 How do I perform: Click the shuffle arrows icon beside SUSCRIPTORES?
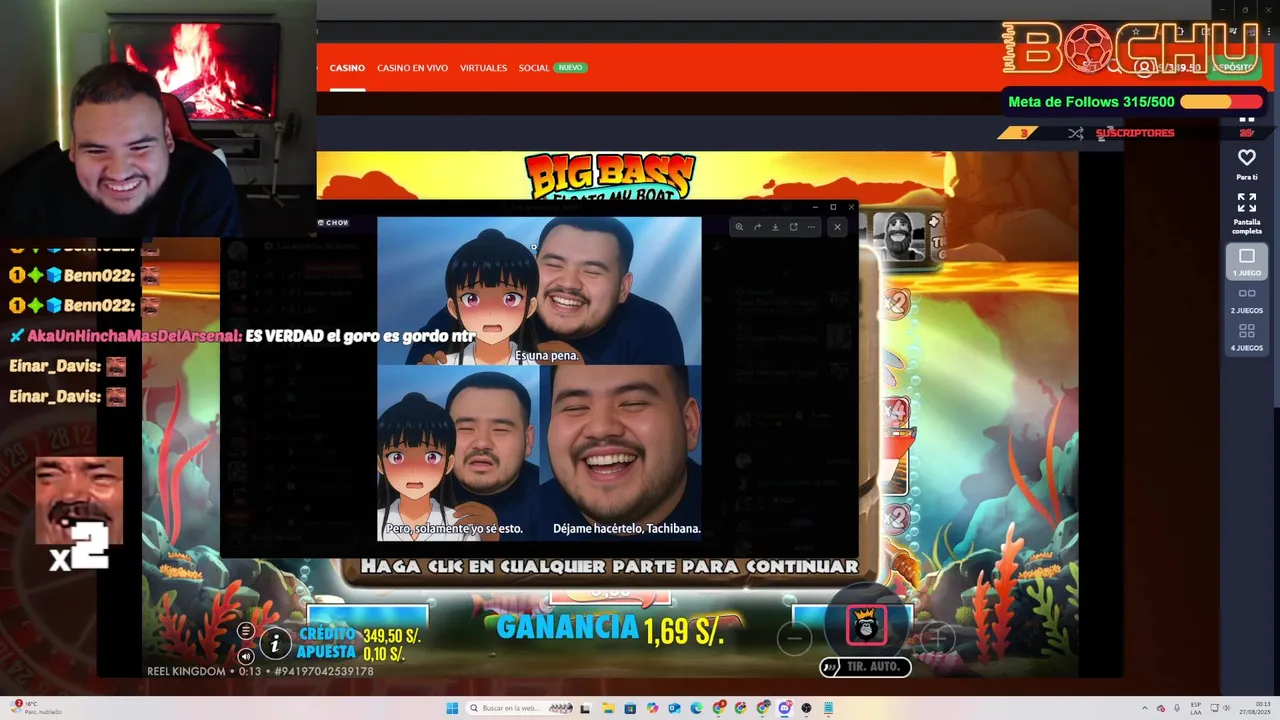[1075, 133]
